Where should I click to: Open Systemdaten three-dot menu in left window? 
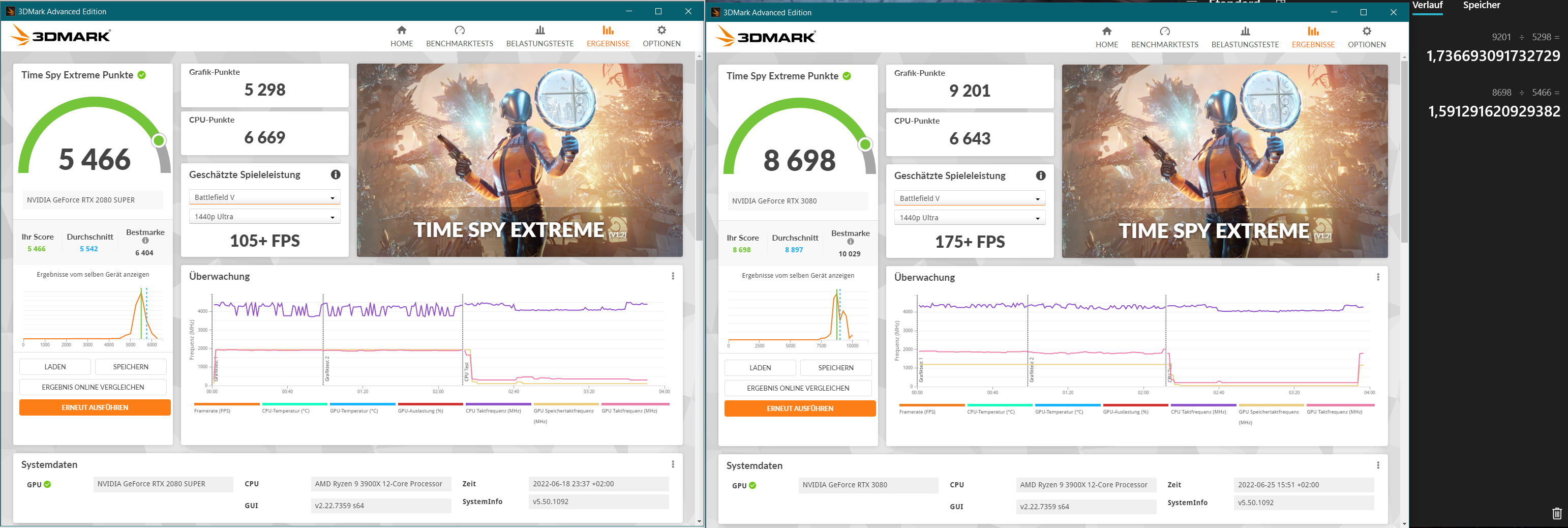point(673,464)
